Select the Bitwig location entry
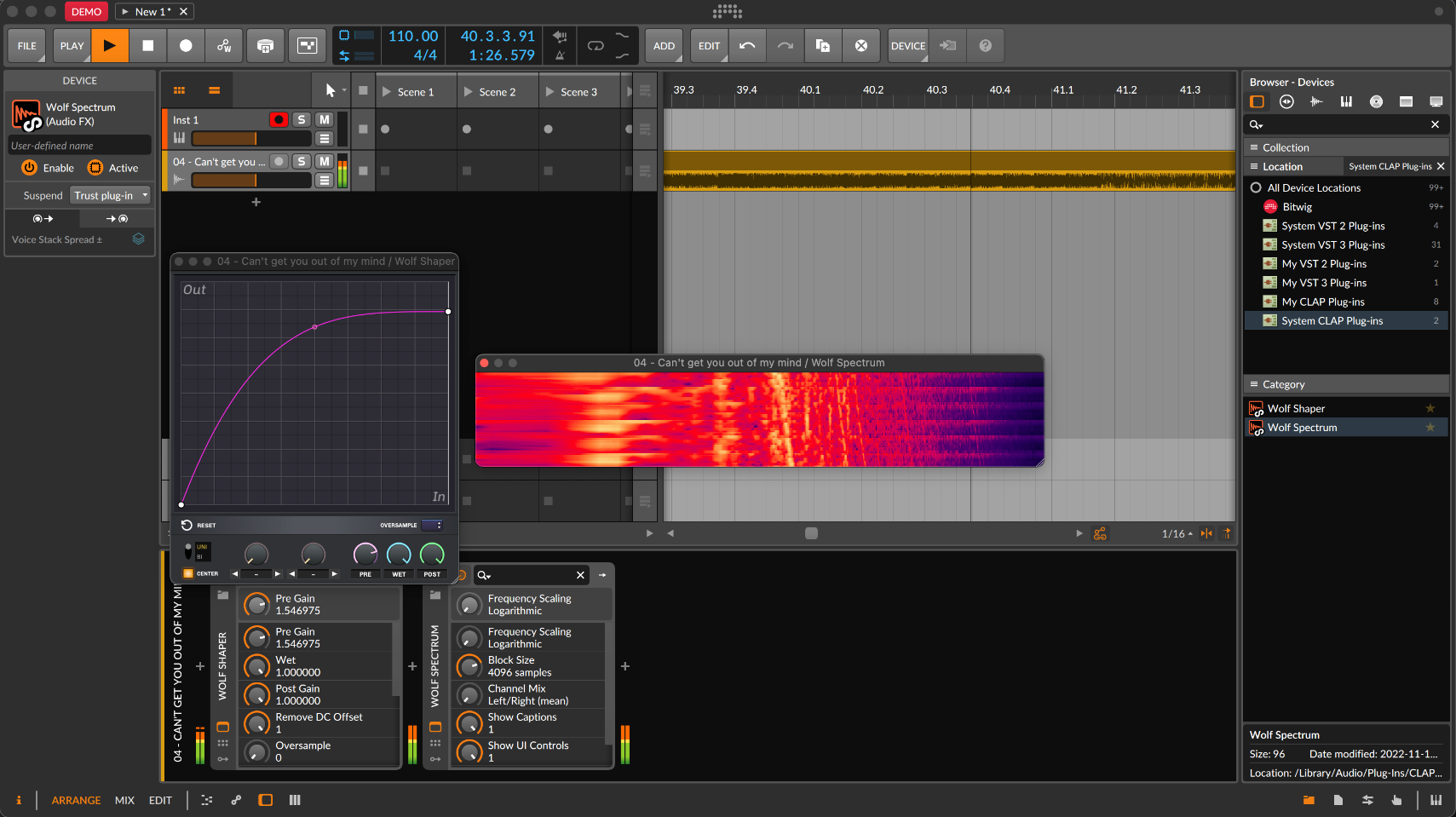Viewport: 1456px width, 817px height. click(1345, 207)
